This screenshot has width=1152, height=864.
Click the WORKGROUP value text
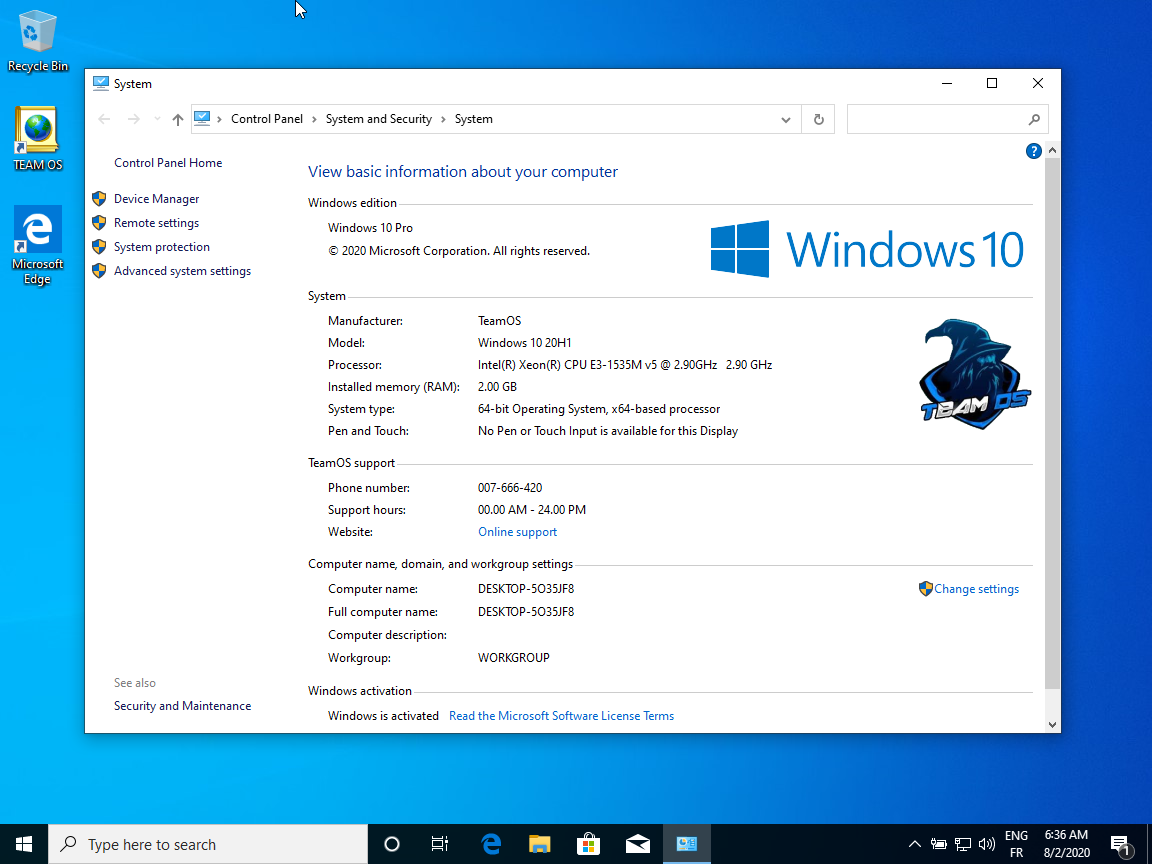coord(514,658)
